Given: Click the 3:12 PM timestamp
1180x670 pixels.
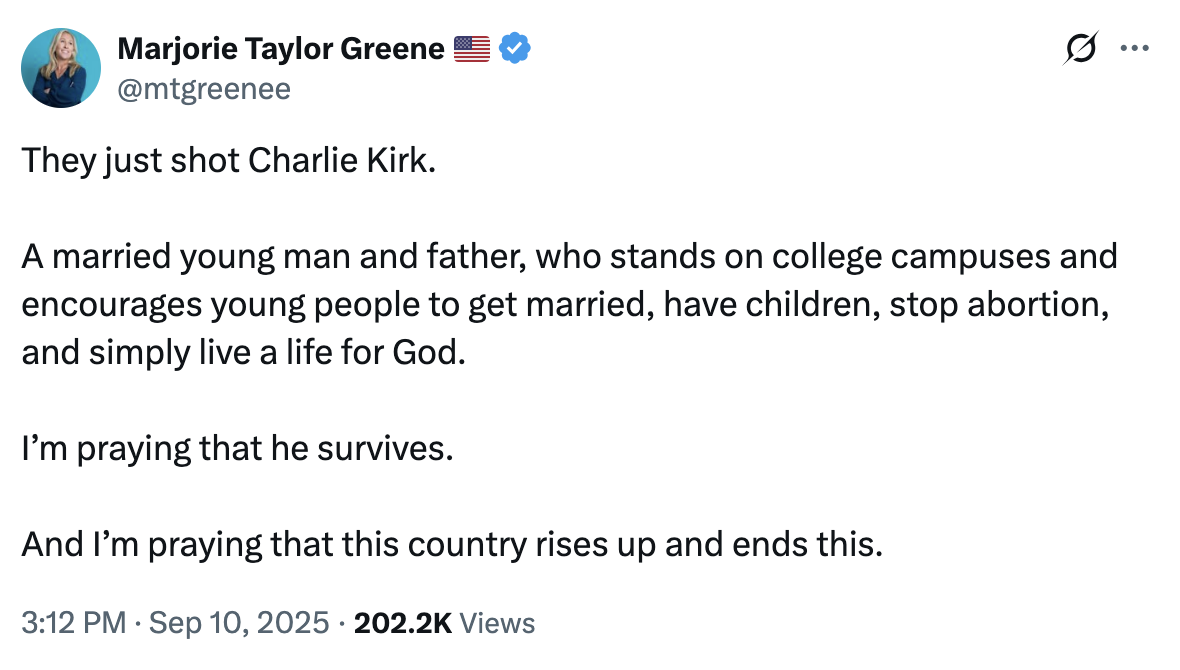Looking at the screenshot, I should coord(74,623).
